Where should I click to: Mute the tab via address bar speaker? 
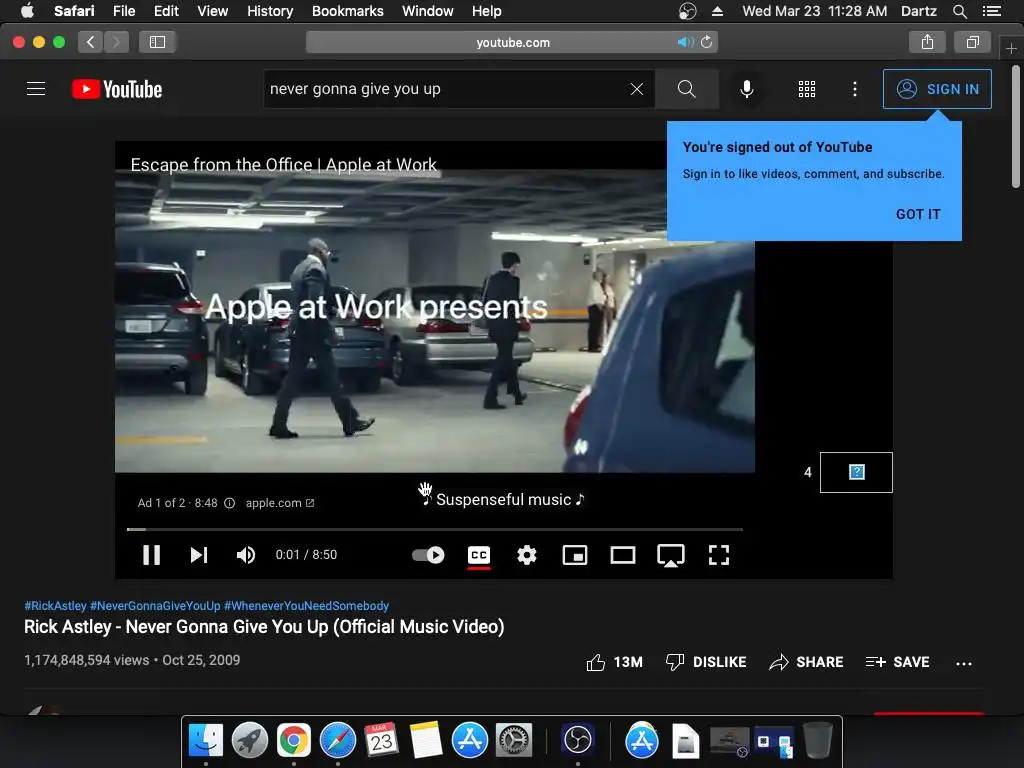pos(685,42)
